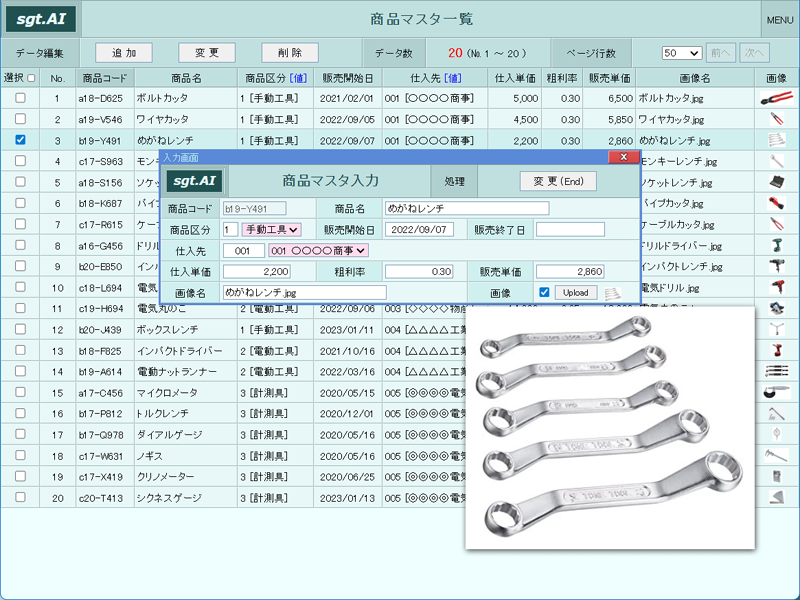Open row 18 caliper thumbnail
This screenshot has width=800, height=600.
(776, 456)
